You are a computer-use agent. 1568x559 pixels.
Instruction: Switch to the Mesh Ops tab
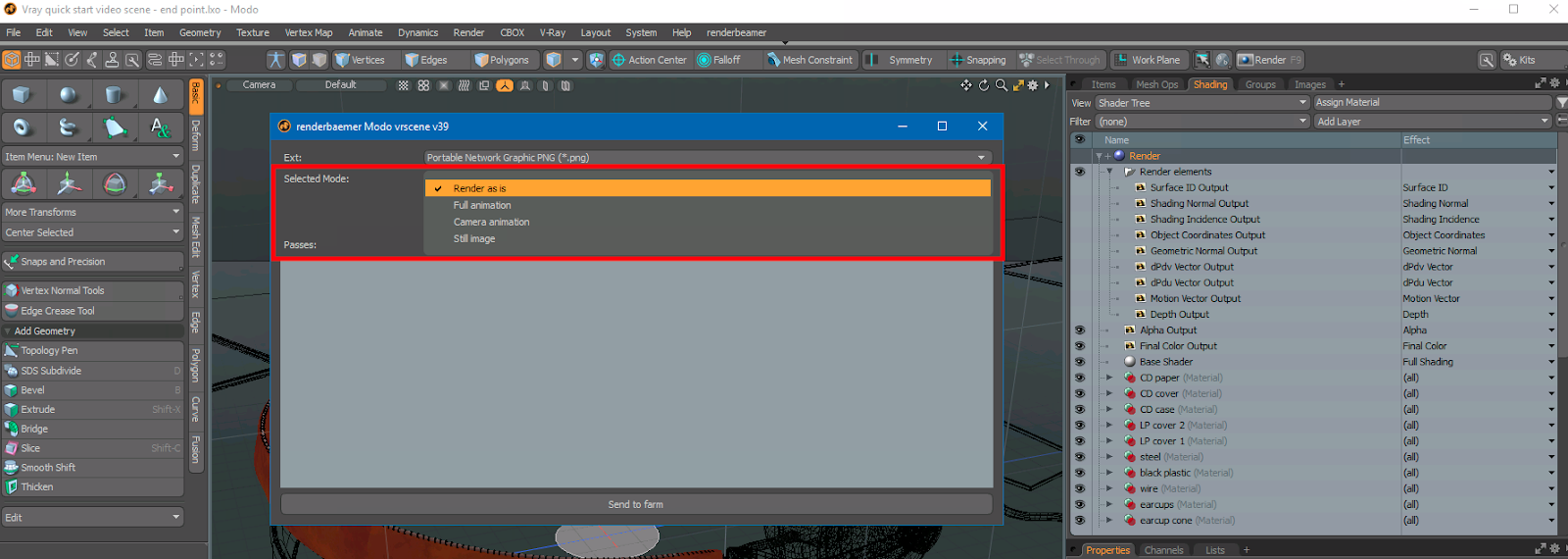click(1156, 84)
